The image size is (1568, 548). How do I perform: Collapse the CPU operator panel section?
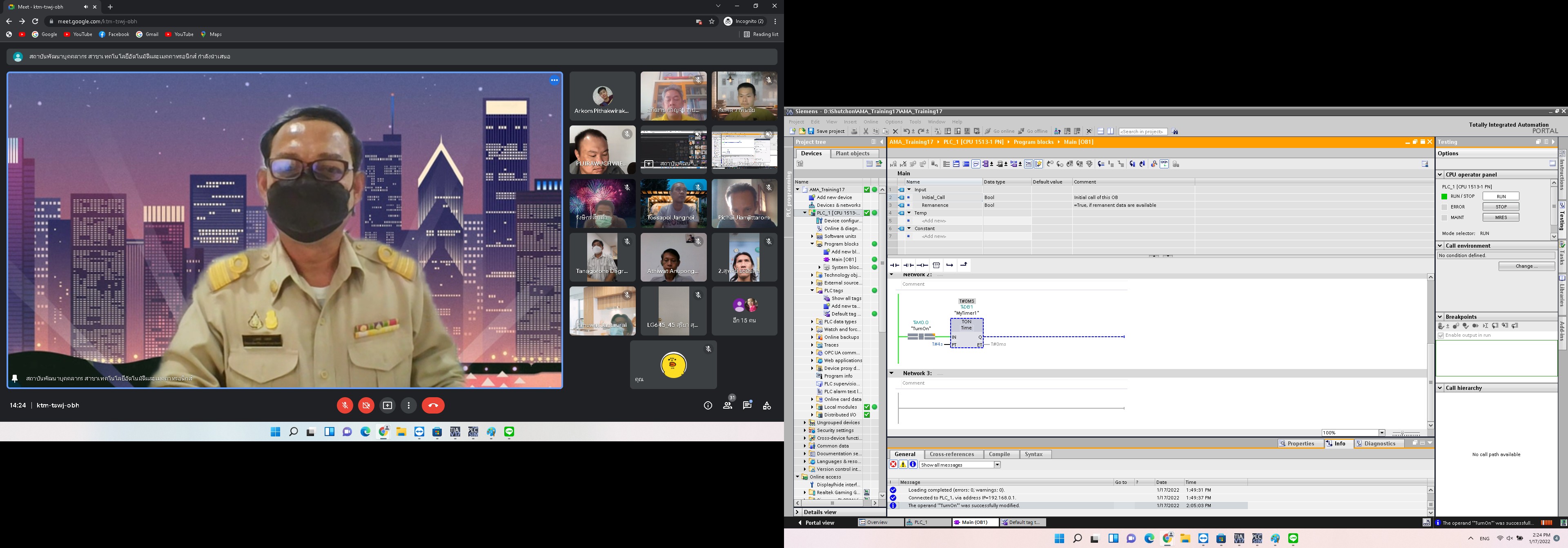[1440, 175]
